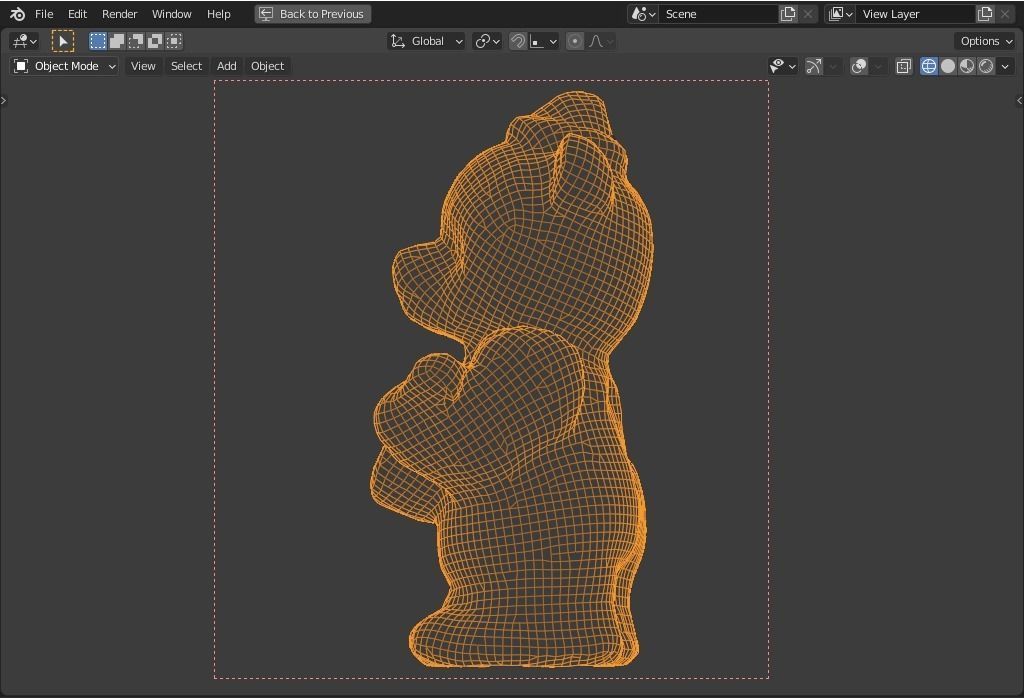Delete the current Scene
Viewport: 1024px width, 698px height.
[808, 14]
